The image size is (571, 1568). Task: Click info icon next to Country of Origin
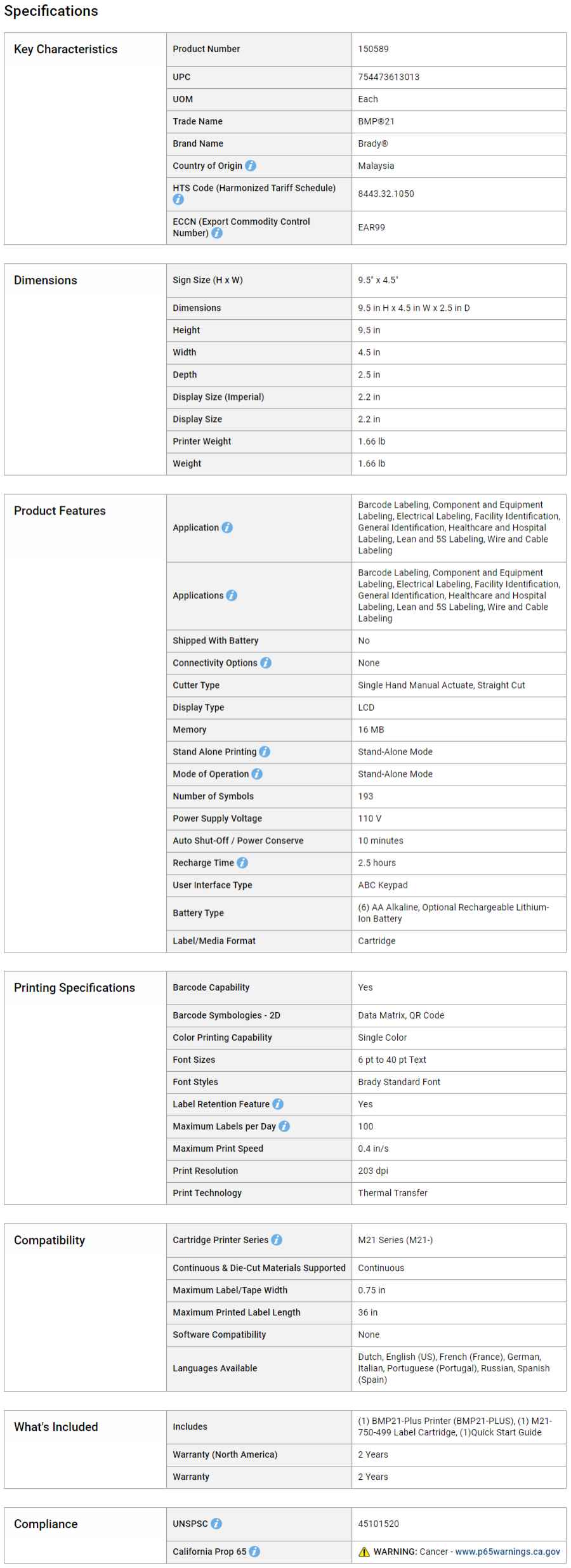point(251,166)
